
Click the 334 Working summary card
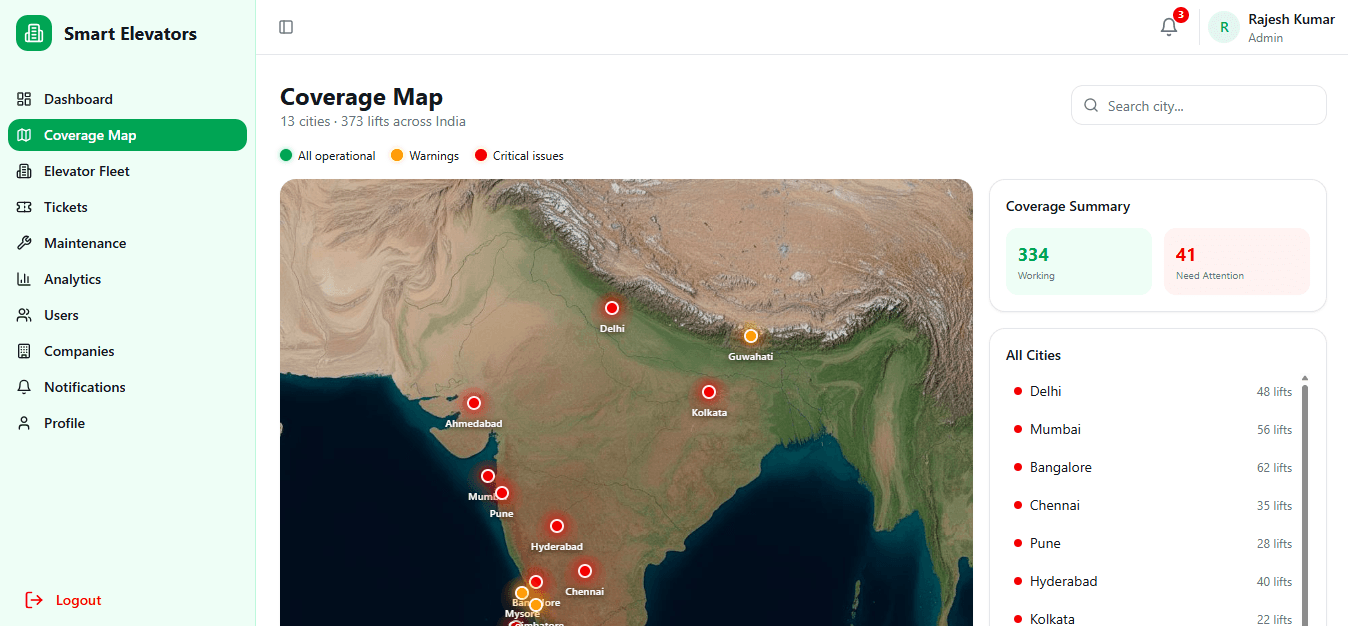click(1079, 261)
